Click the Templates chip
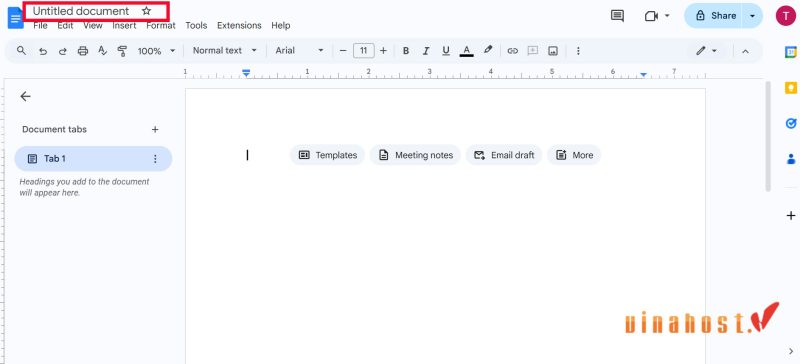The image size is (800, 364). click(x=328, y=155)
